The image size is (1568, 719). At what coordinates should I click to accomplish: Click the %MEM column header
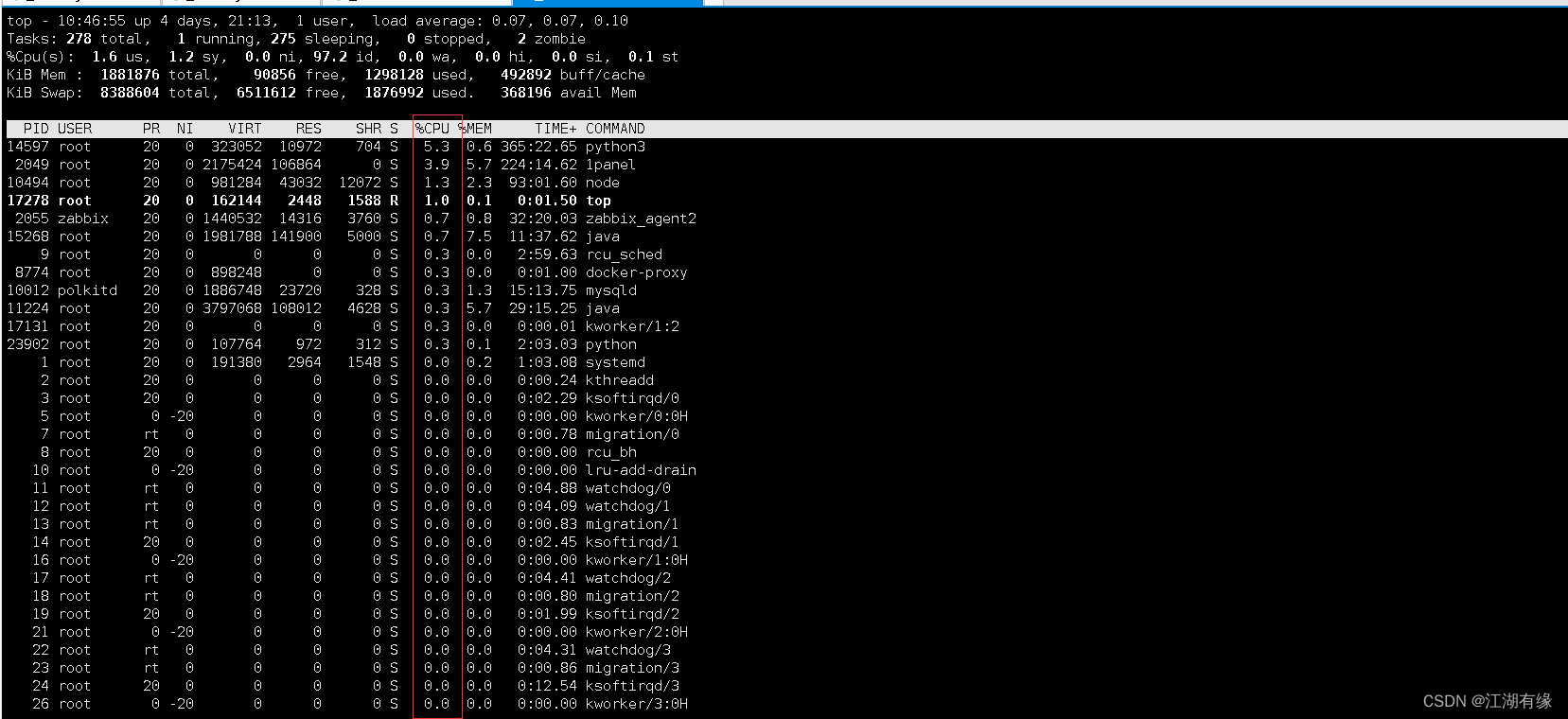pos(475,129)
